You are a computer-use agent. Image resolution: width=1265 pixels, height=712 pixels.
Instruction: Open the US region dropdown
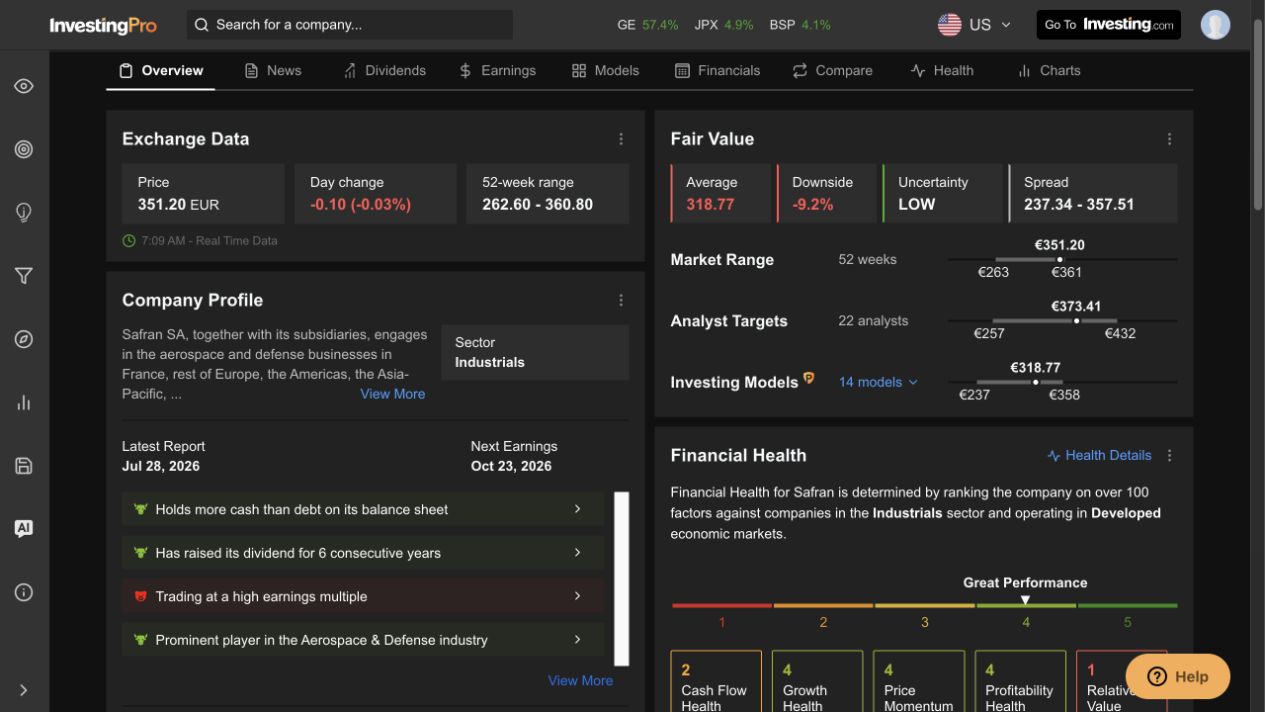point(975,24)
